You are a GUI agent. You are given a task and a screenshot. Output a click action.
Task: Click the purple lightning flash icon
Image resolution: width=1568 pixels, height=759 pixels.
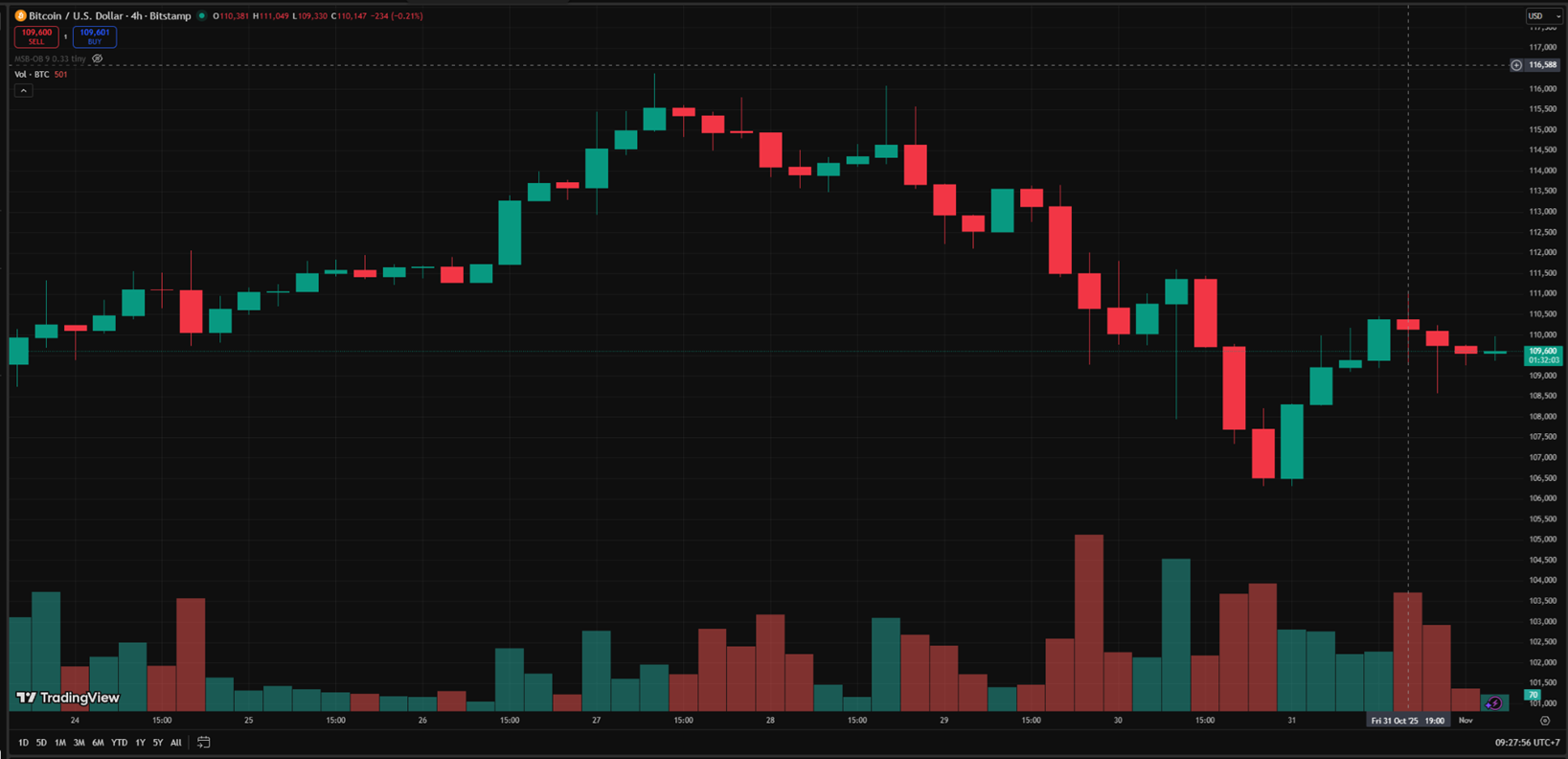(x=1492, y=703)
